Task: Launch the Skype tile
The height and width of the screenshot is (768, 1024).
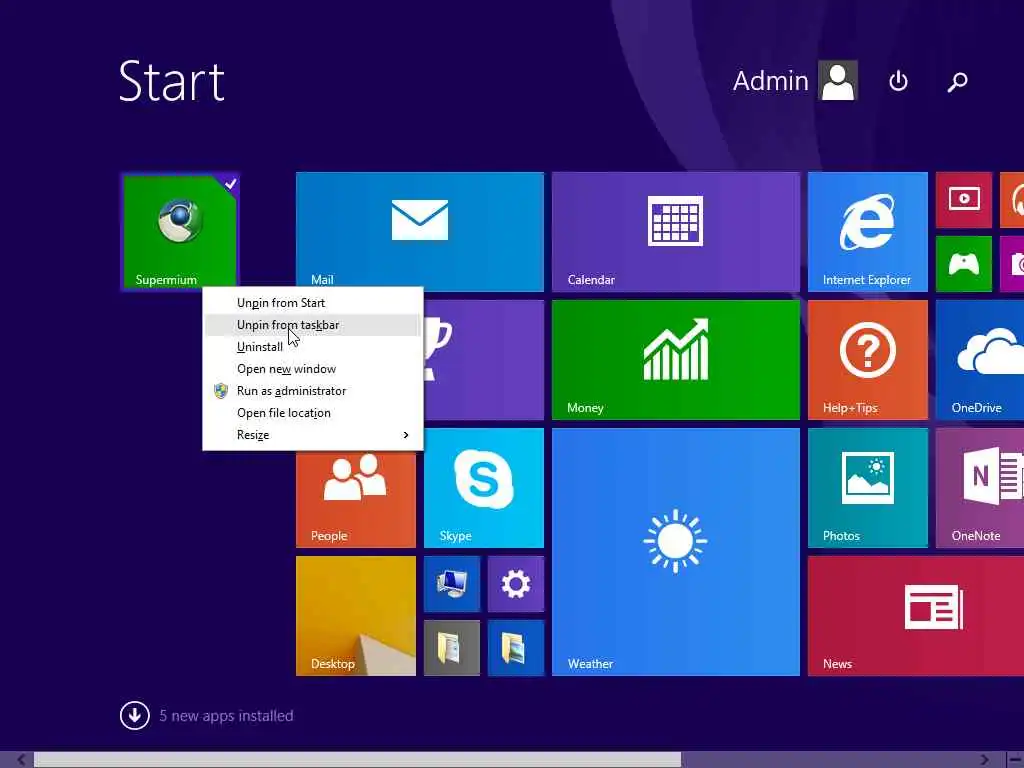Action: (483, 487)
